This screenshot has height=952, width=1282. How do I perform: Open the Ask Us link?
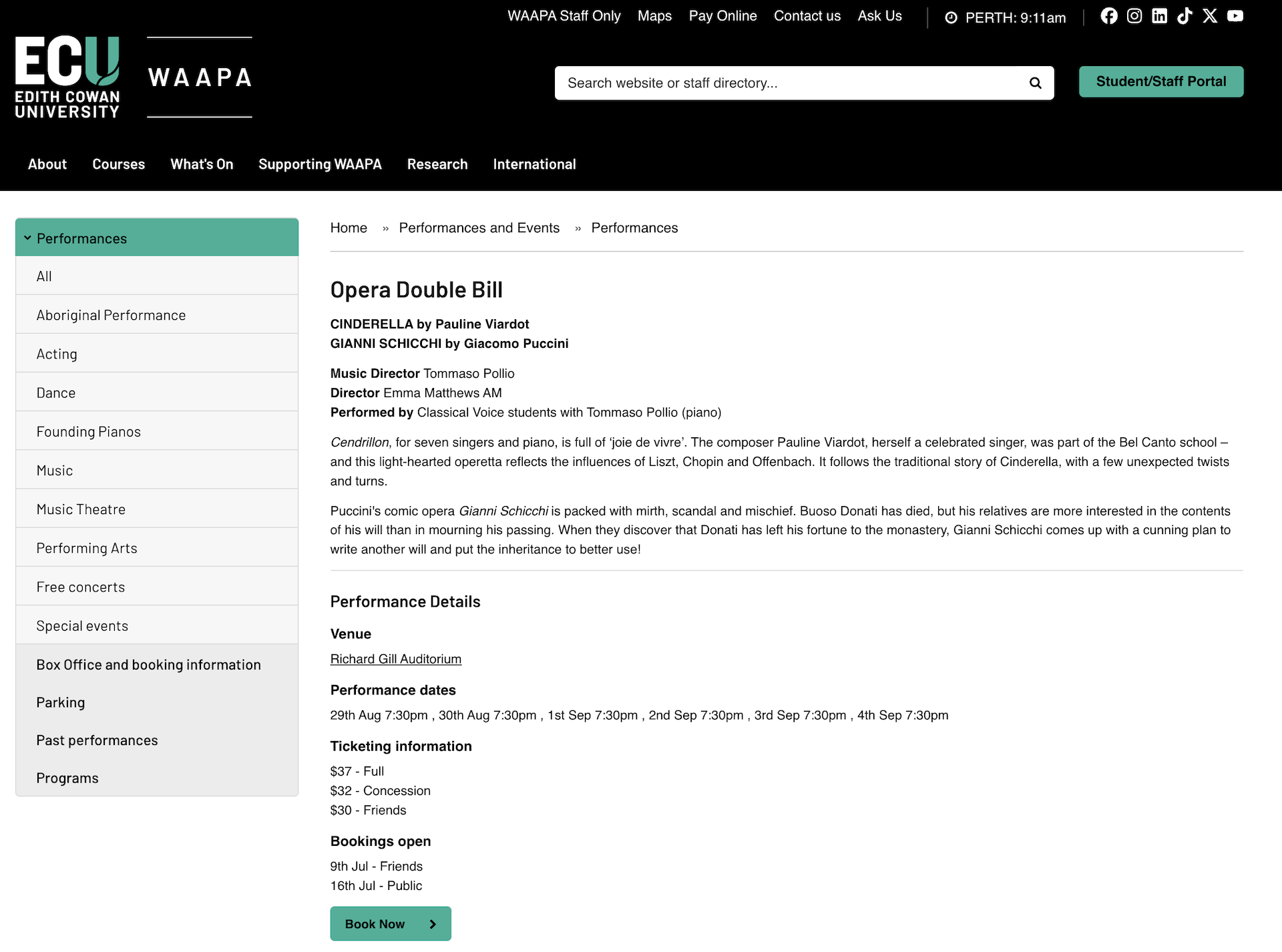(x=880, y=16)
